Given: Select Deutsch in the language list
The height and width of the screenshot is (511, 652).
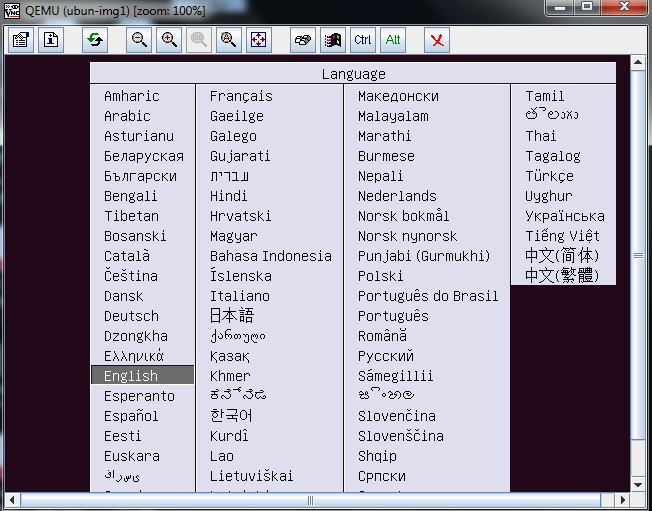Looking at the screenshot, I should click(131, 316).
